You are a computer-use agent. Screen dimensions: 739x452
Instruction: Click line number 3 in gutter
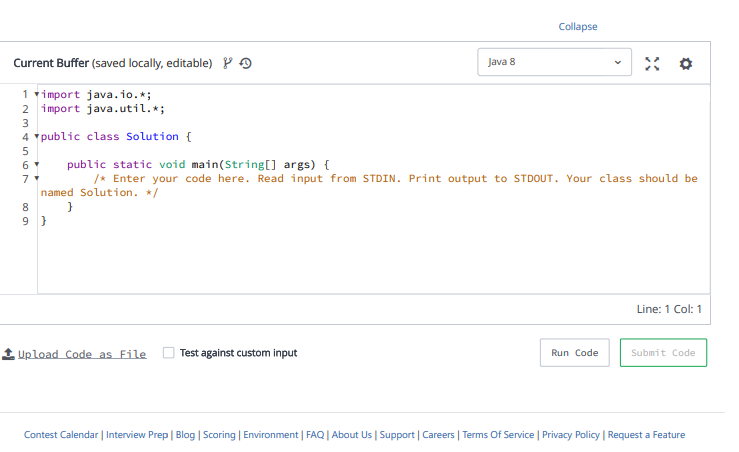pyautogui.click(x=25, y=123)
